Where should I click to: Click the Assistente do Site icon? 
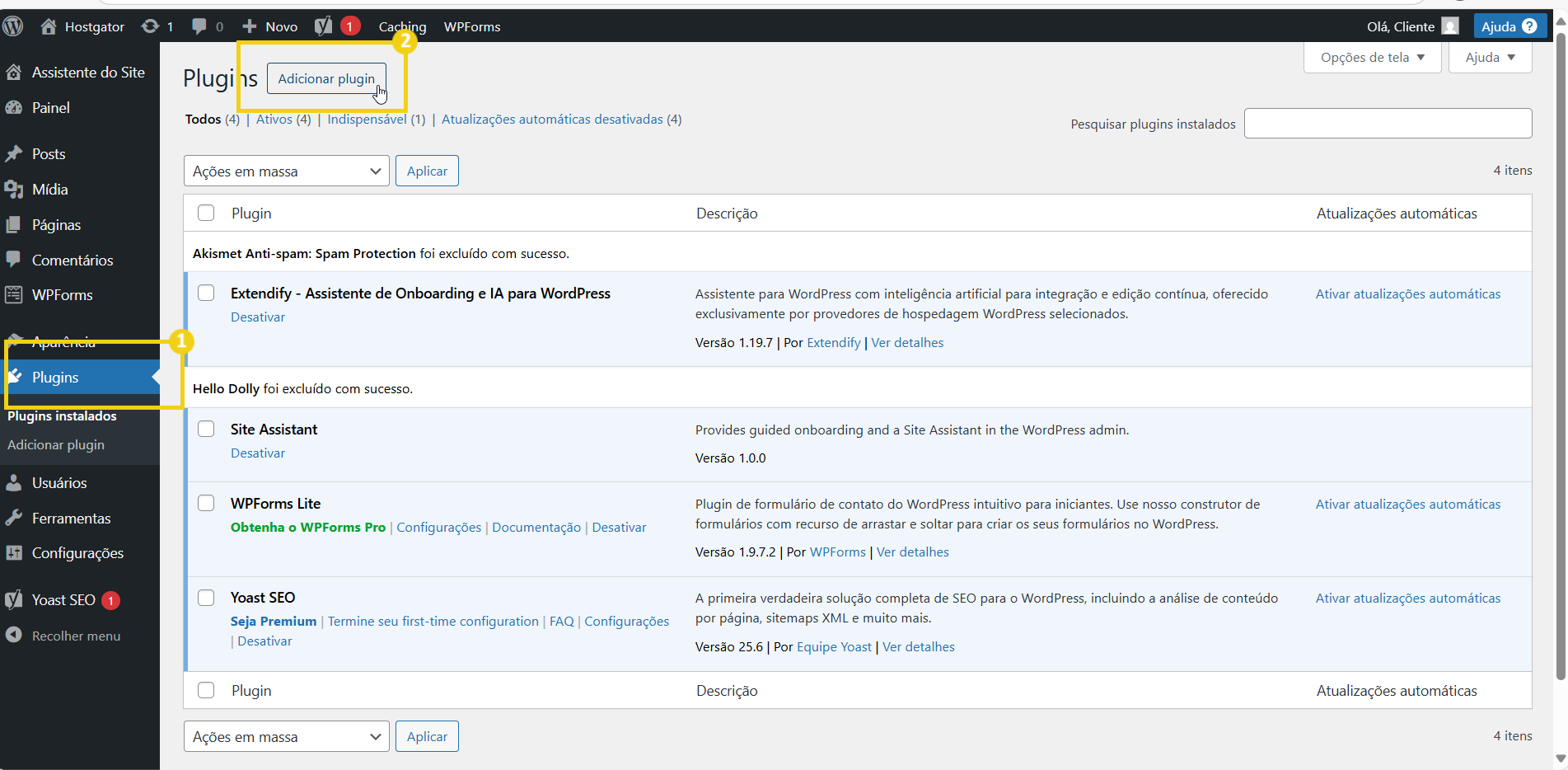pos(13,73)
